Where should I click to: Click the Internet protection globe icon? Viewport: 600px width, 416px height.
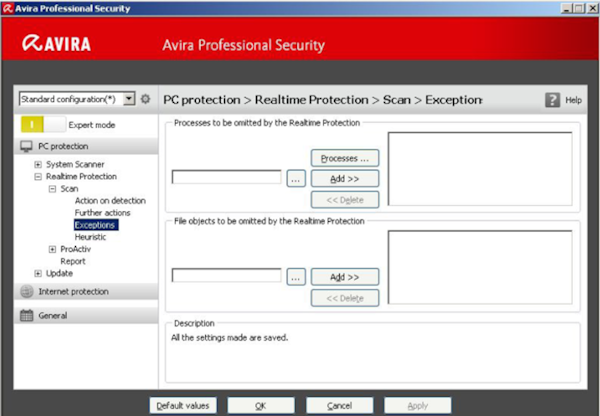tap(27, 292)
